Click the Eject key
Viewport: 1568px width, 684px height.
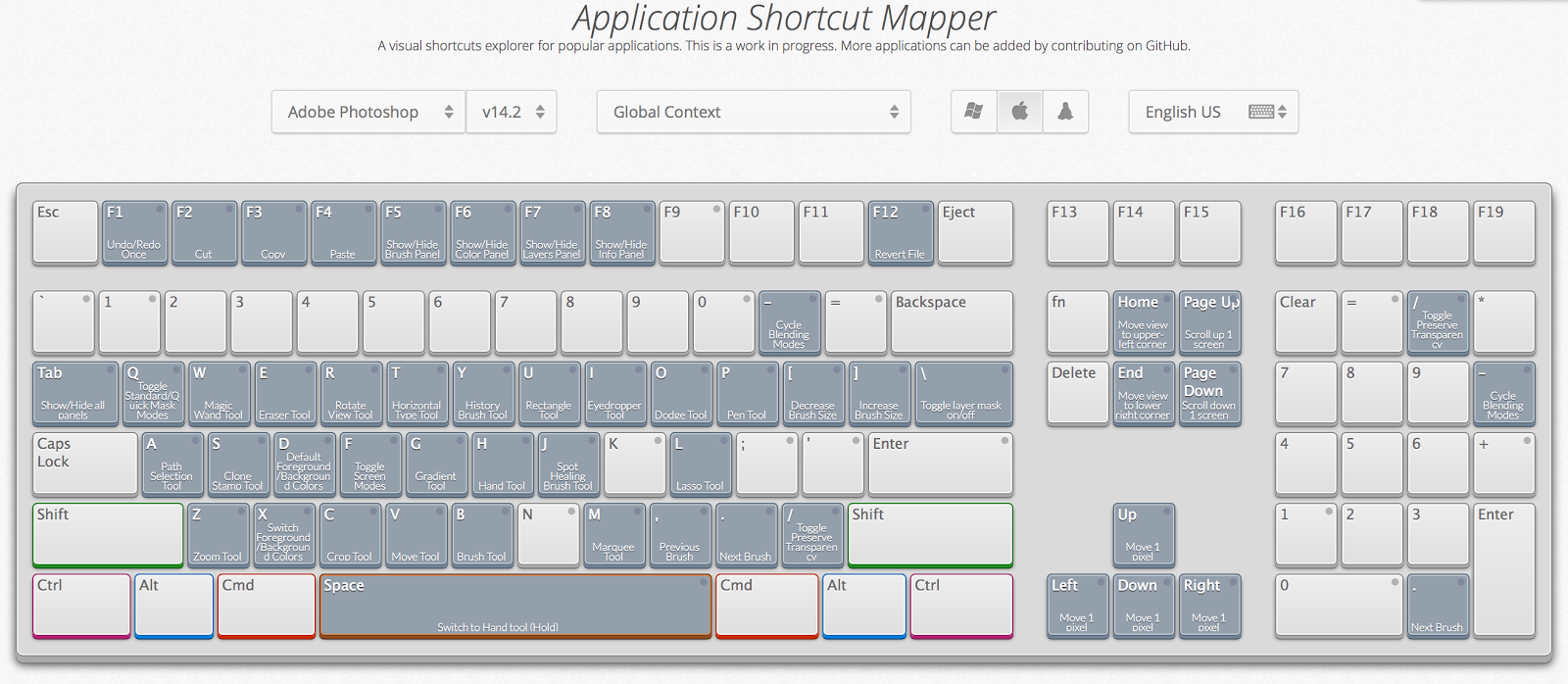click(974, 232)
